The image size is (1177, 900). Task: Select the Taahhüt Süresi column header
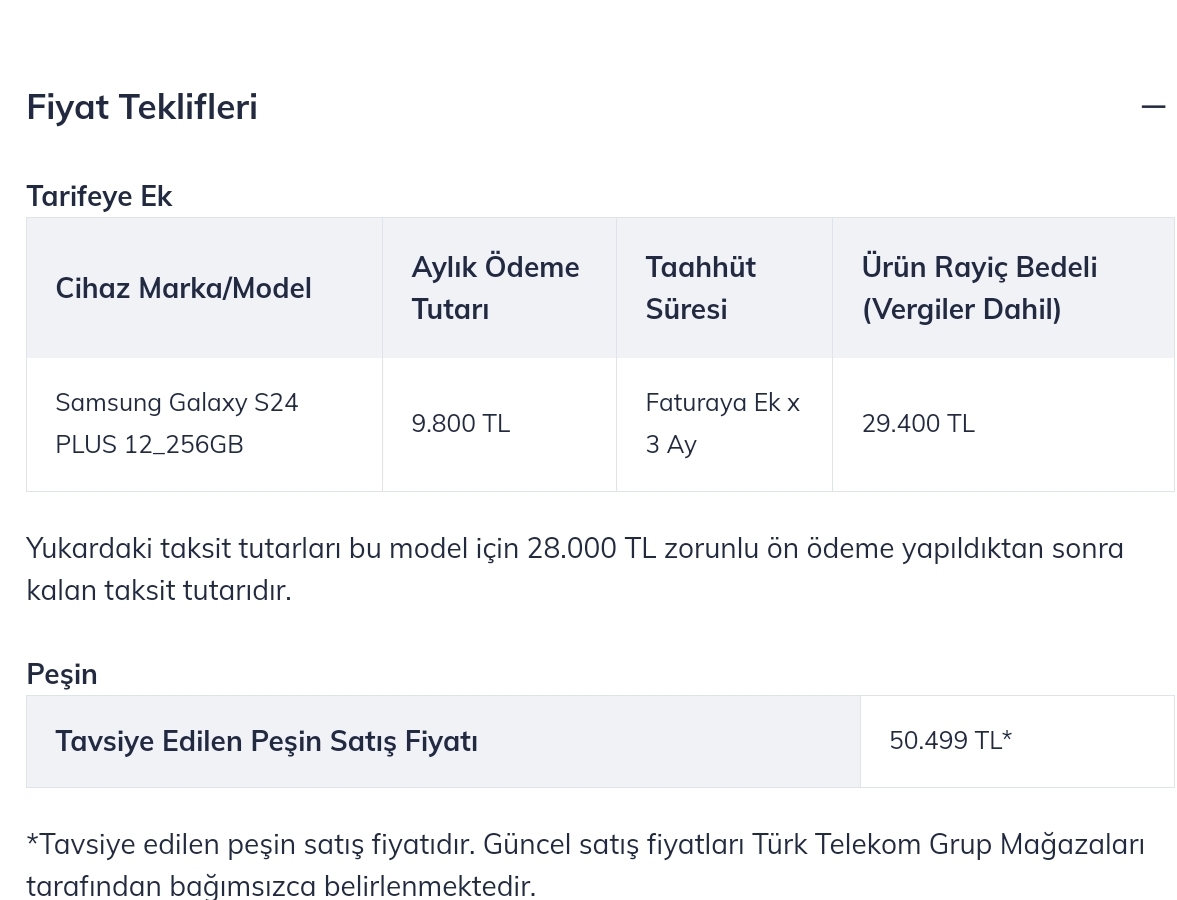(700, 288)
